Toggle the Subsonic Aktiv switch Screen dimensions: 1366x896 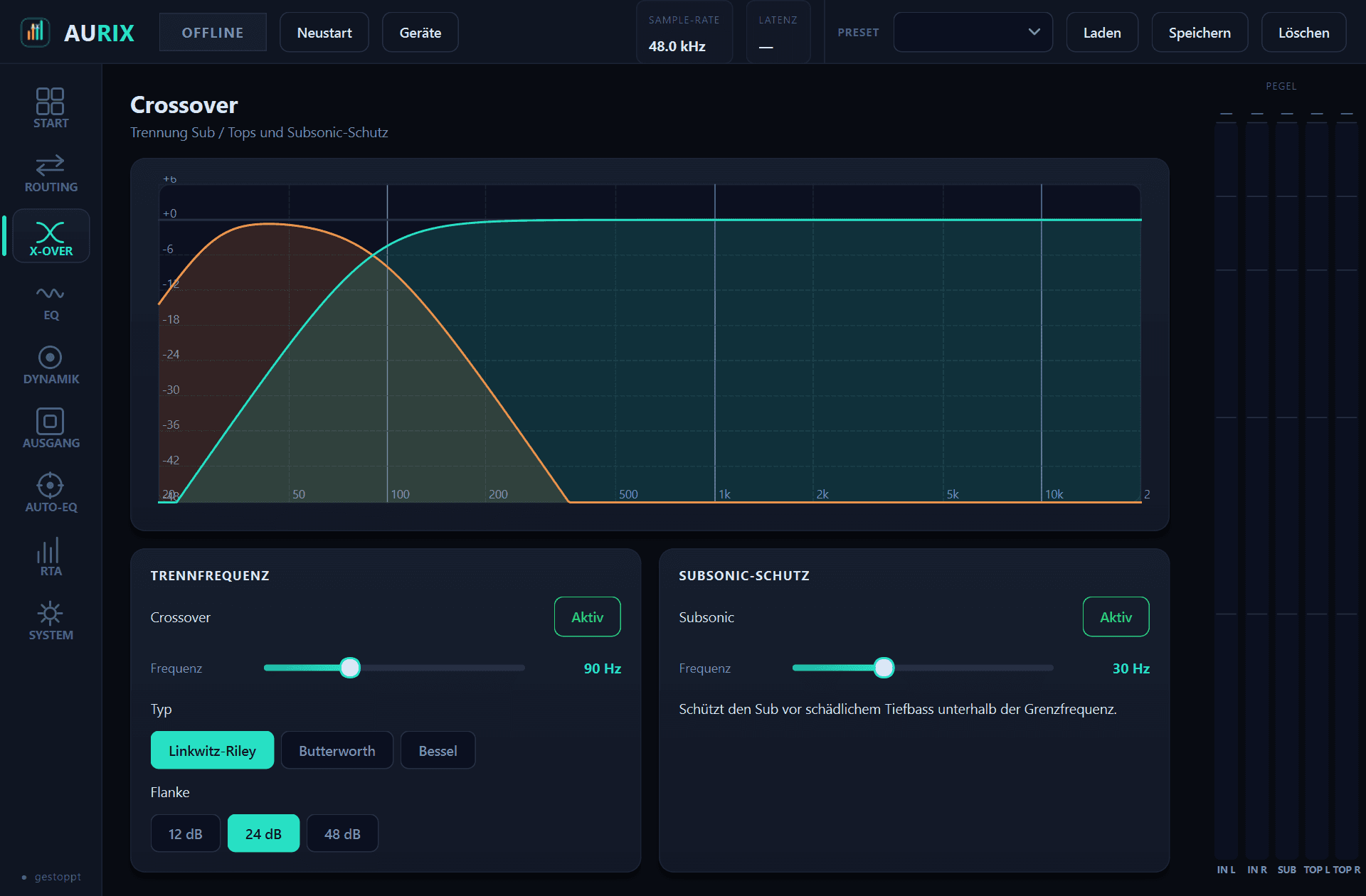point(1116,617)
